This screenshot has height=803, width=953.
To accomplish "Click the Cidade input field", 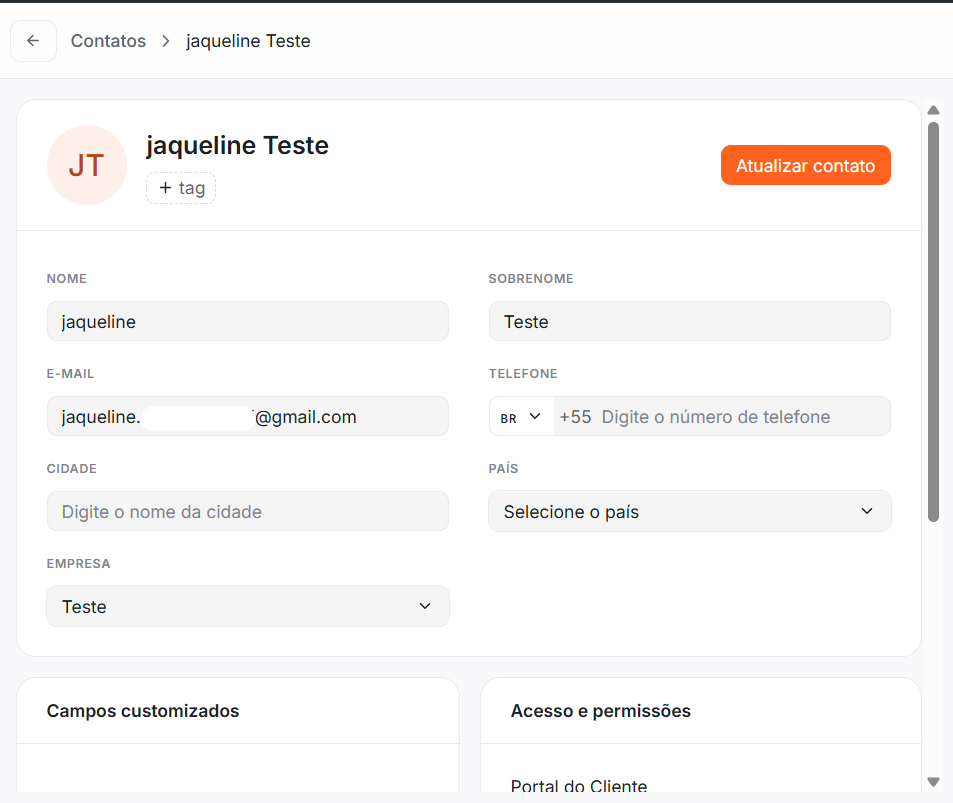I will 248,511.
